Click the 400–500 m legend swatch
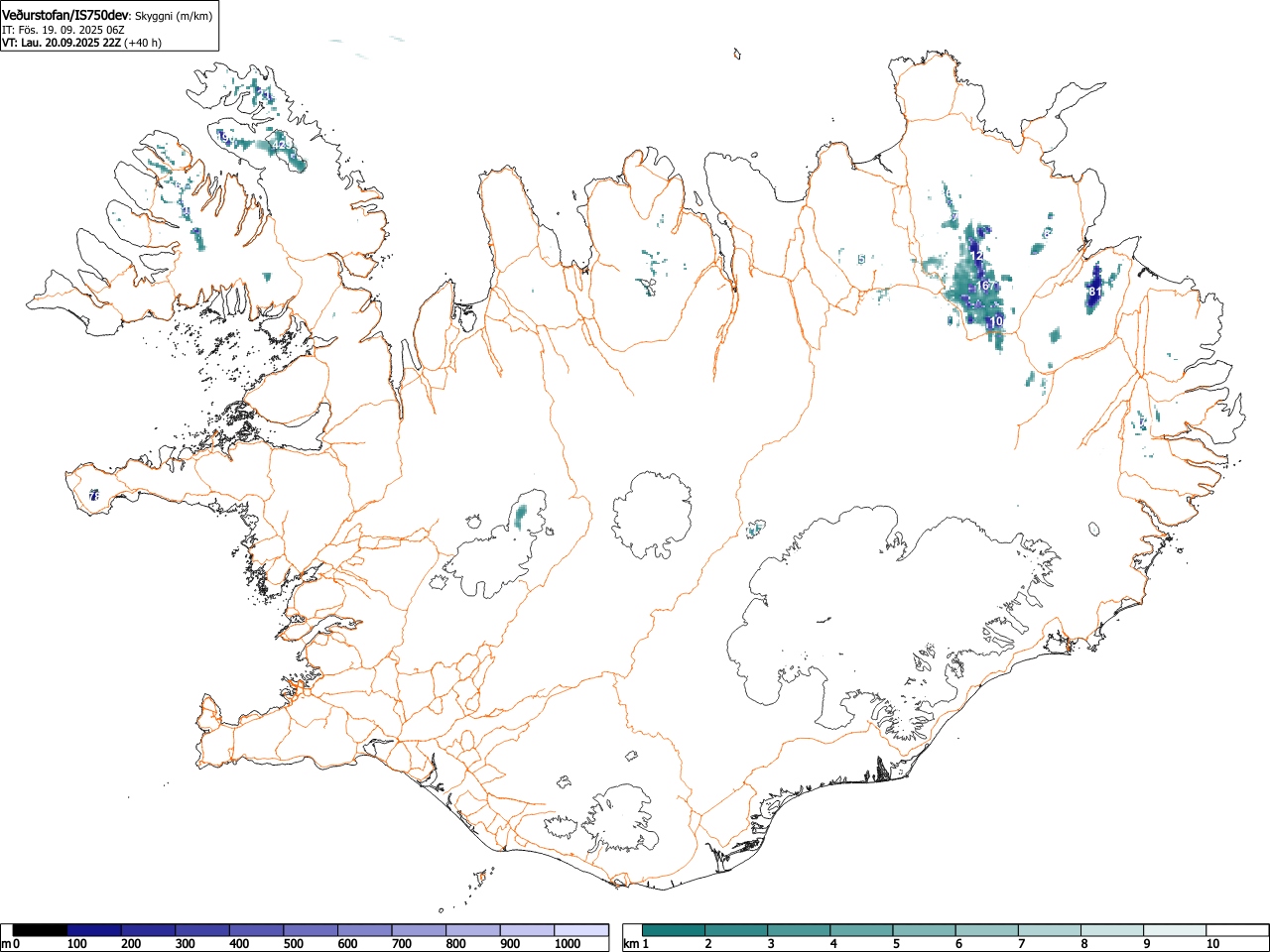 click(257, 930)
